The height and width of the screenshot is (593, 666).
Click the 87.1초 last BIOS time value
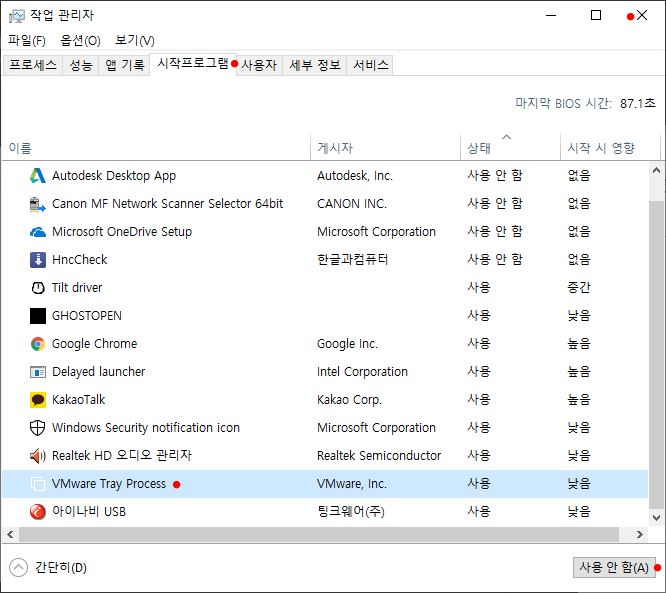638,103
